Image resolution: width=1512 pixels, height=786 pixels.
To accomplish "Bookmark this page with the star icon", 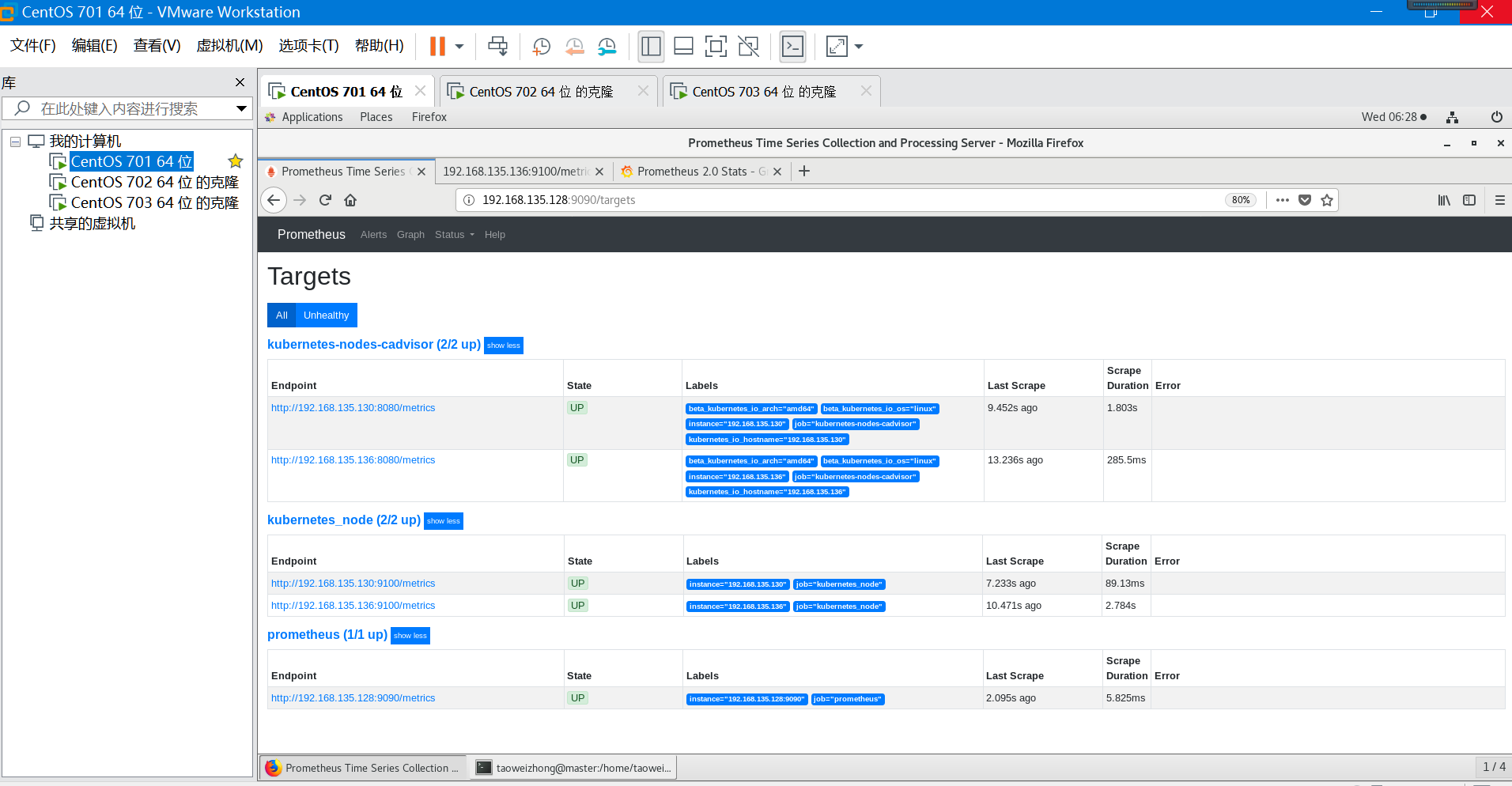I will 1327,200.
